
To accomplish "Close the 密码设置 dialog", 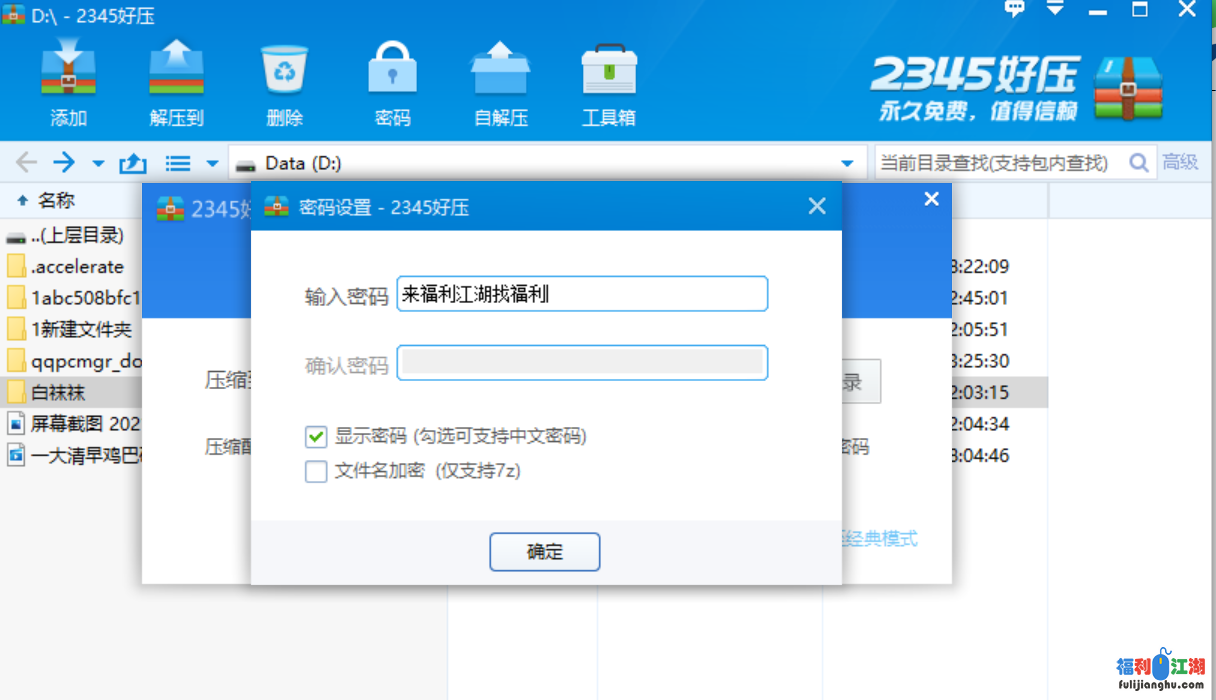I will 817,207.
